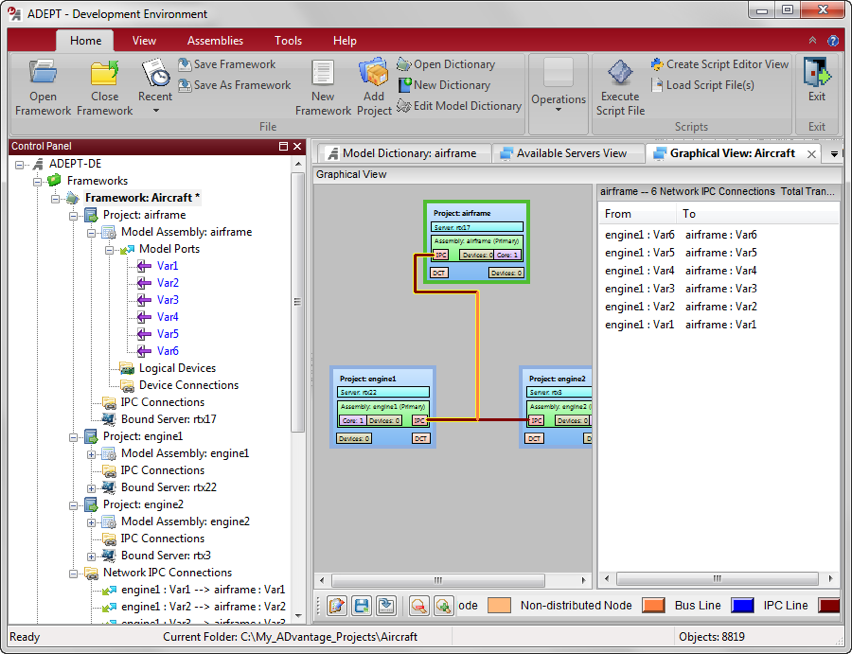The image size is (852, 654).
Task: Expand Bound Server: rtx3 node
Action: pyautogui.click(x=93, y=555)
